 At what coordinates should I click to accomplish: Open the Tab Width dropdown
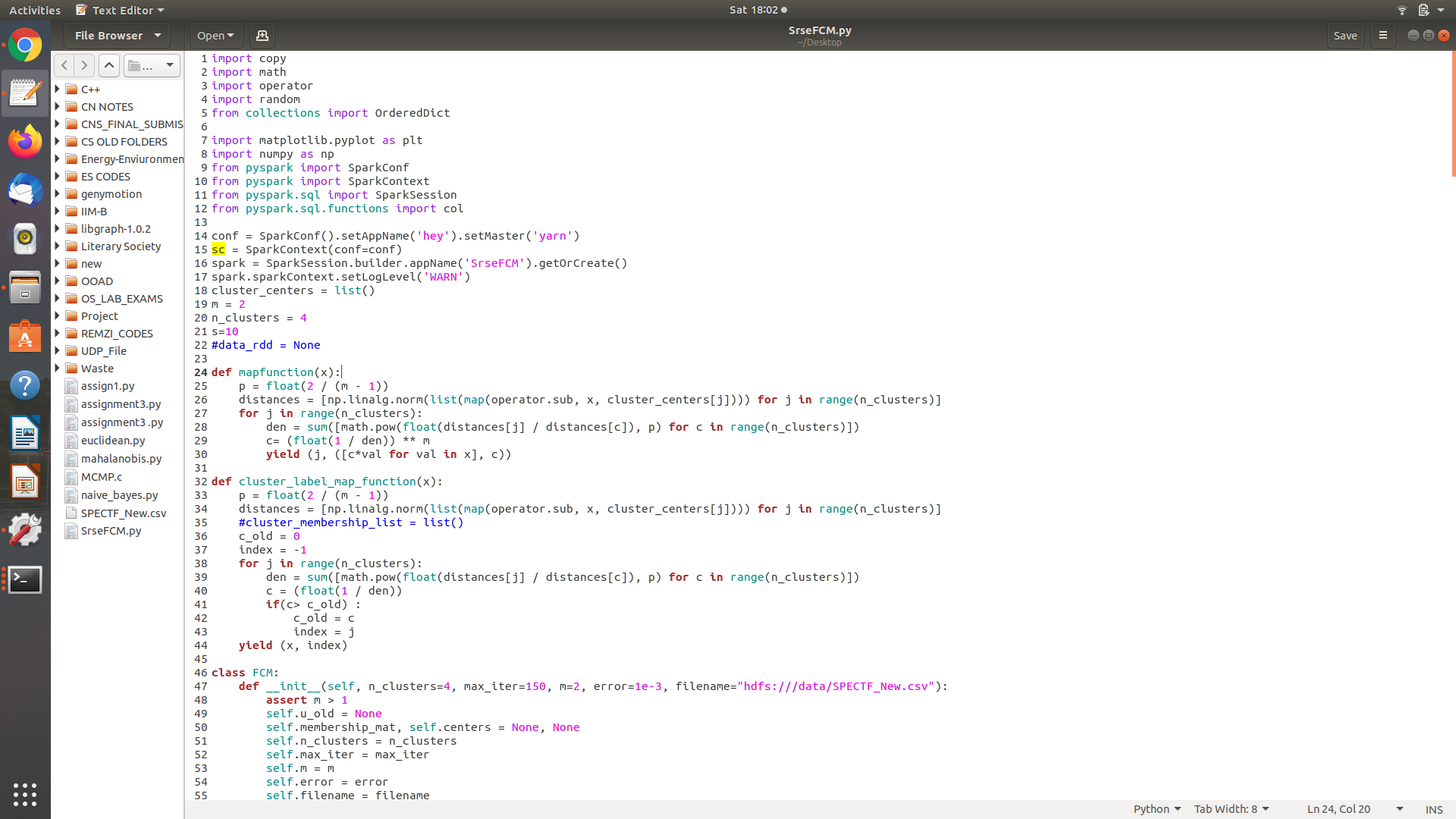click(1231, 809)
